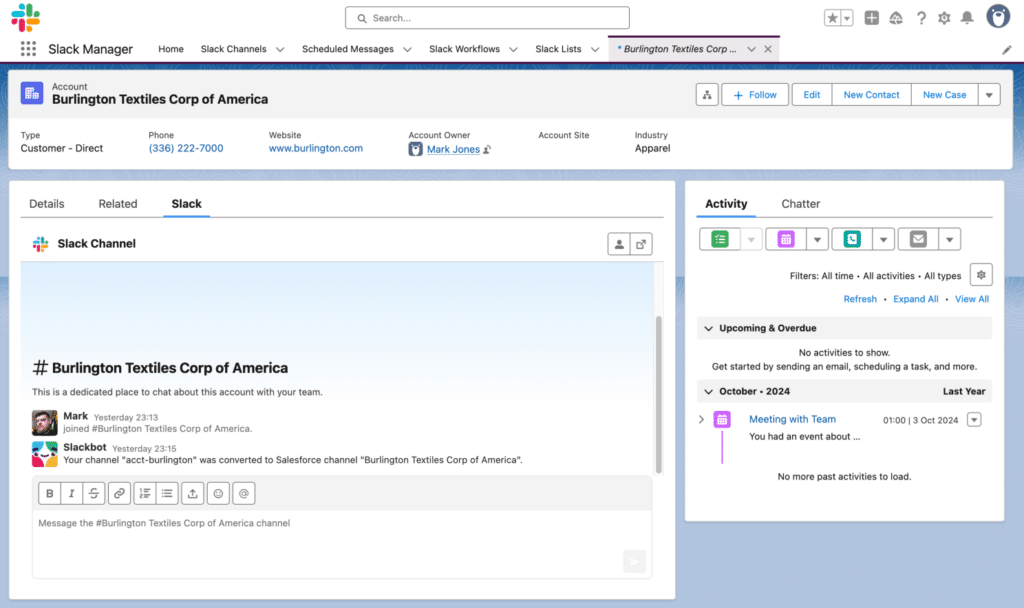1024x608 pixels.
Task: Click the Slack channel vertical scrollbar
Action: 658,394
